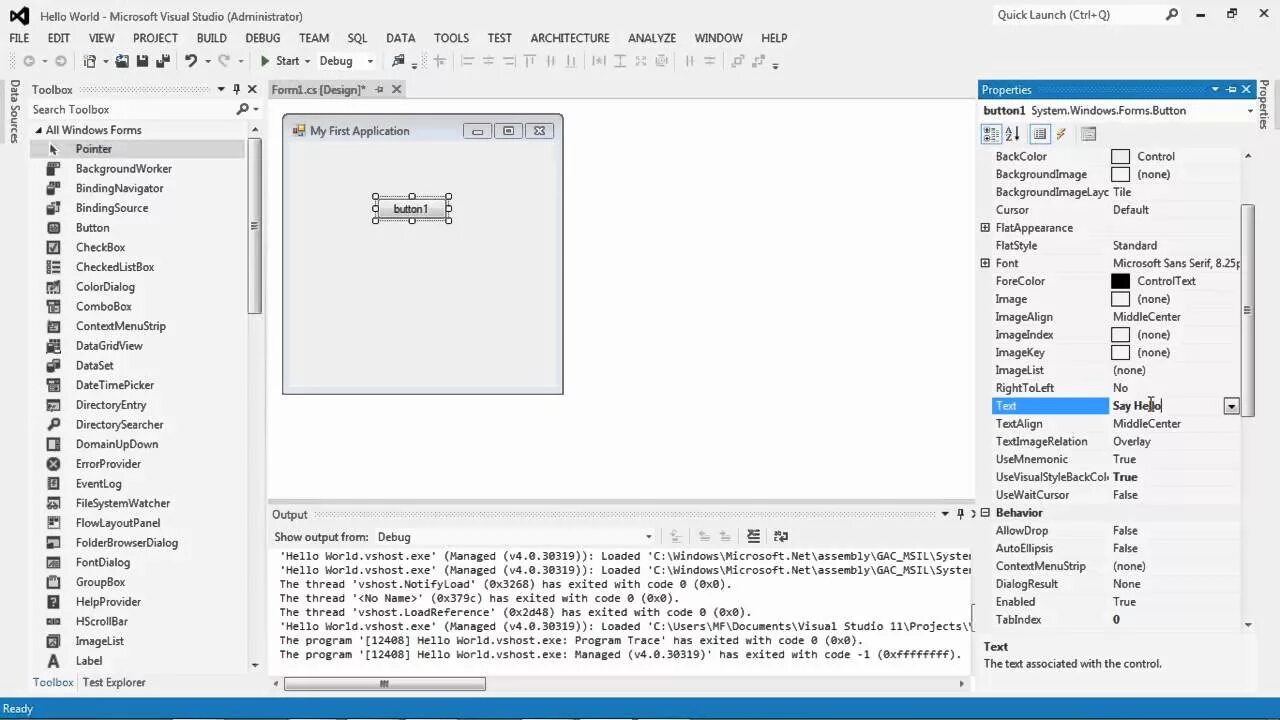
Task: Collapse the Behavior category
Action: 985,513
